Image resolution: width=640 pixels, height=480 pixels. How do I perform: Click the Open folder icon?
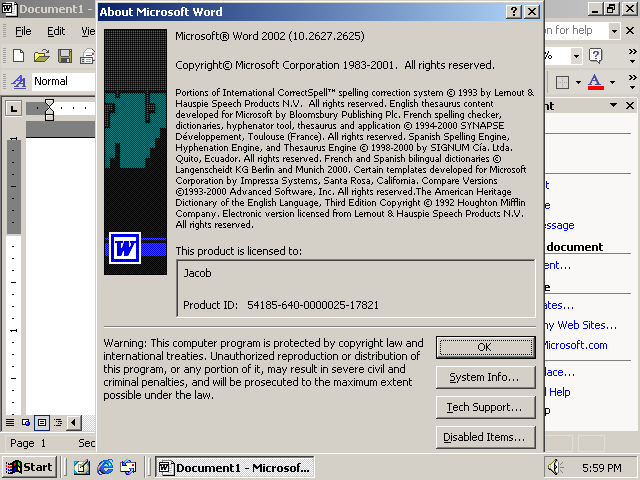[41, 56]
